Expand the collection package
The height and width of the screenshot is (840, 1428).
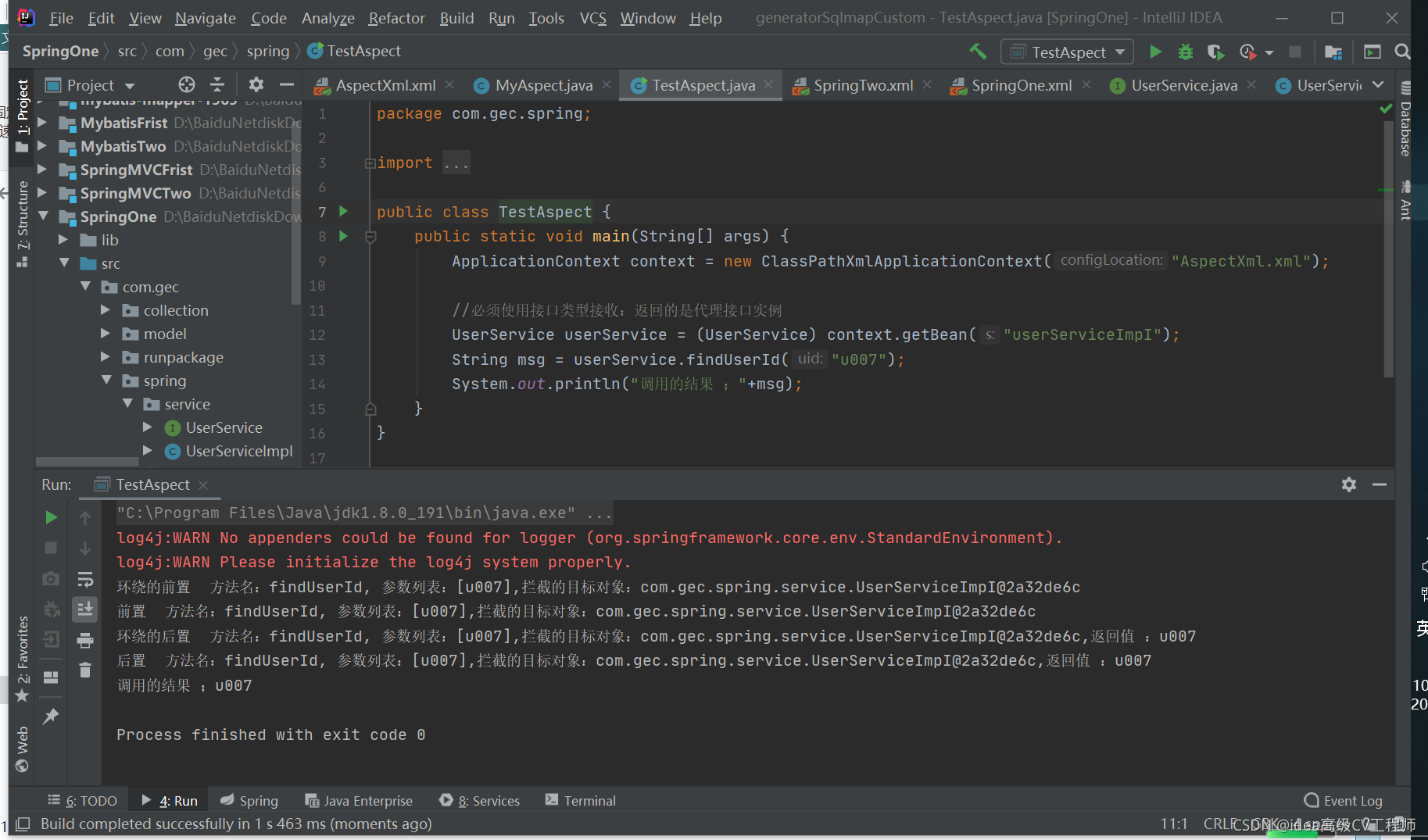click(x=106, y=310)
